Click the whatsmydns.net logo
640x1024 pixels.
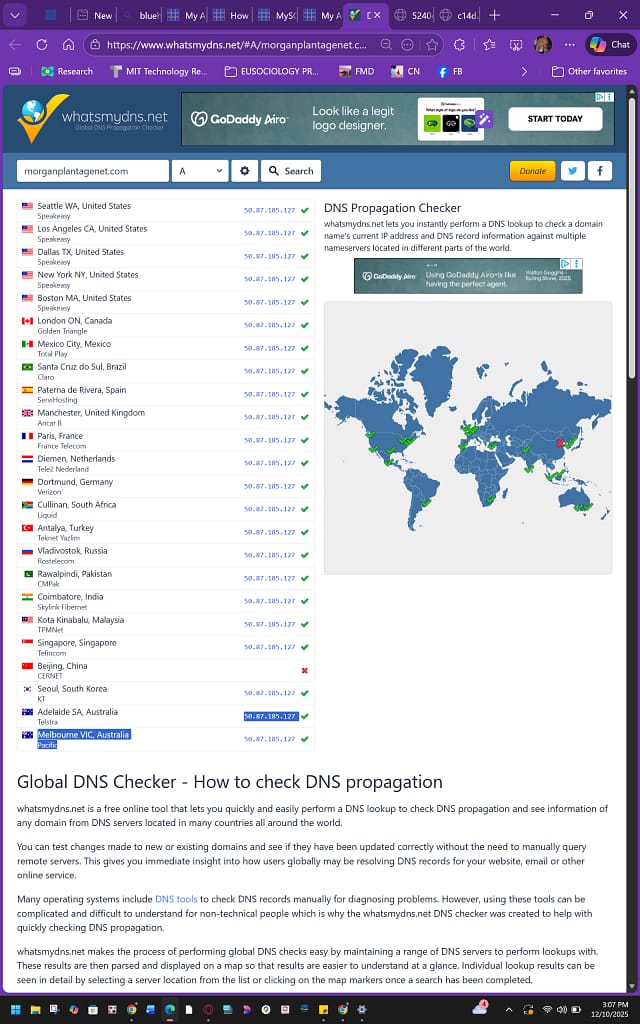point(92,120)
